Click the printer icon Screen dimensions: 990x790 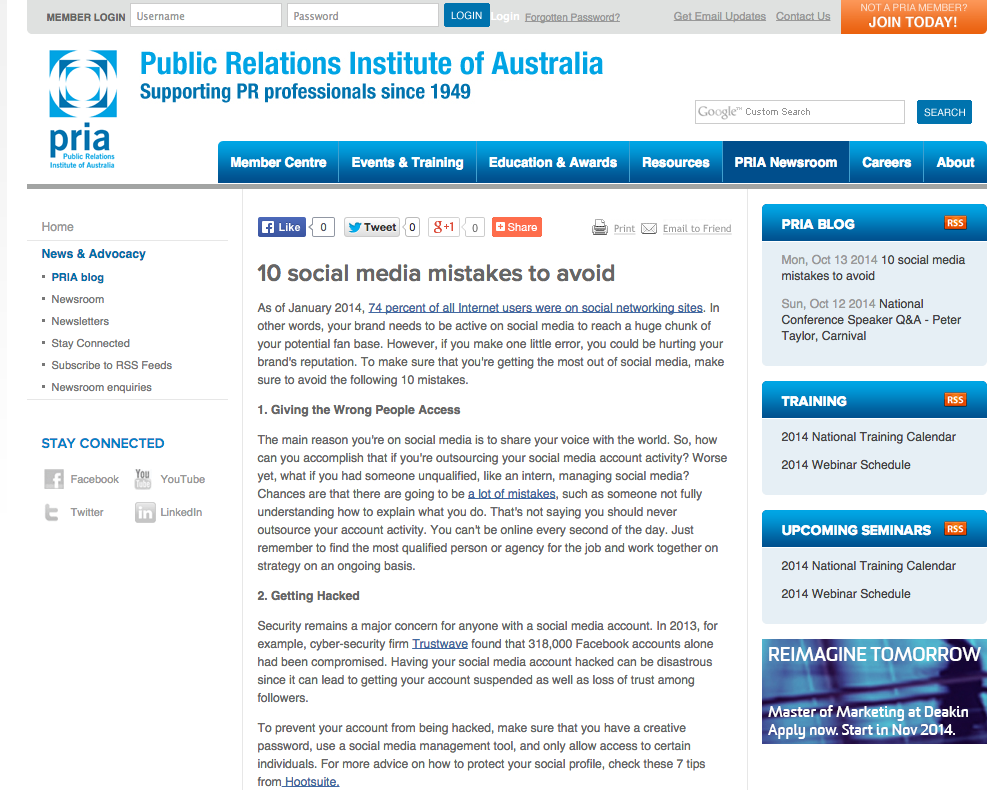[600, 228]
